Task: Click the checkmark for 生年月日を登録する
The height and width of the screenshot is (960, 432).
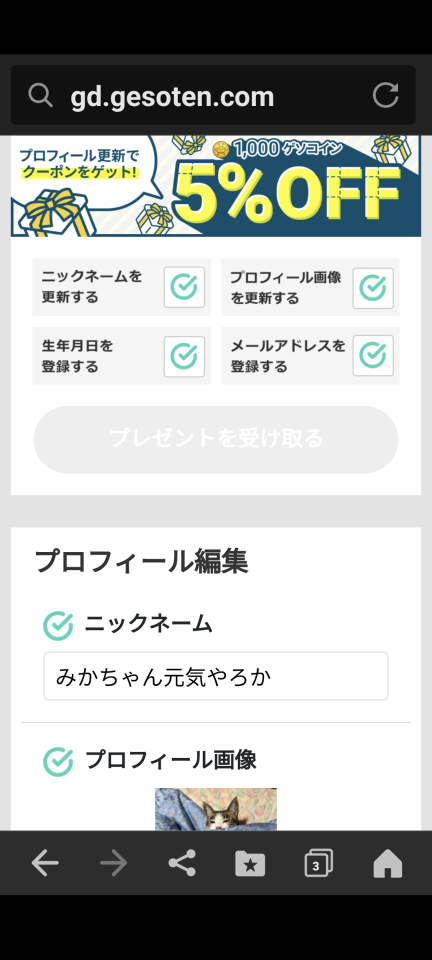Action: pyautogui.click(x=184, y=356)
